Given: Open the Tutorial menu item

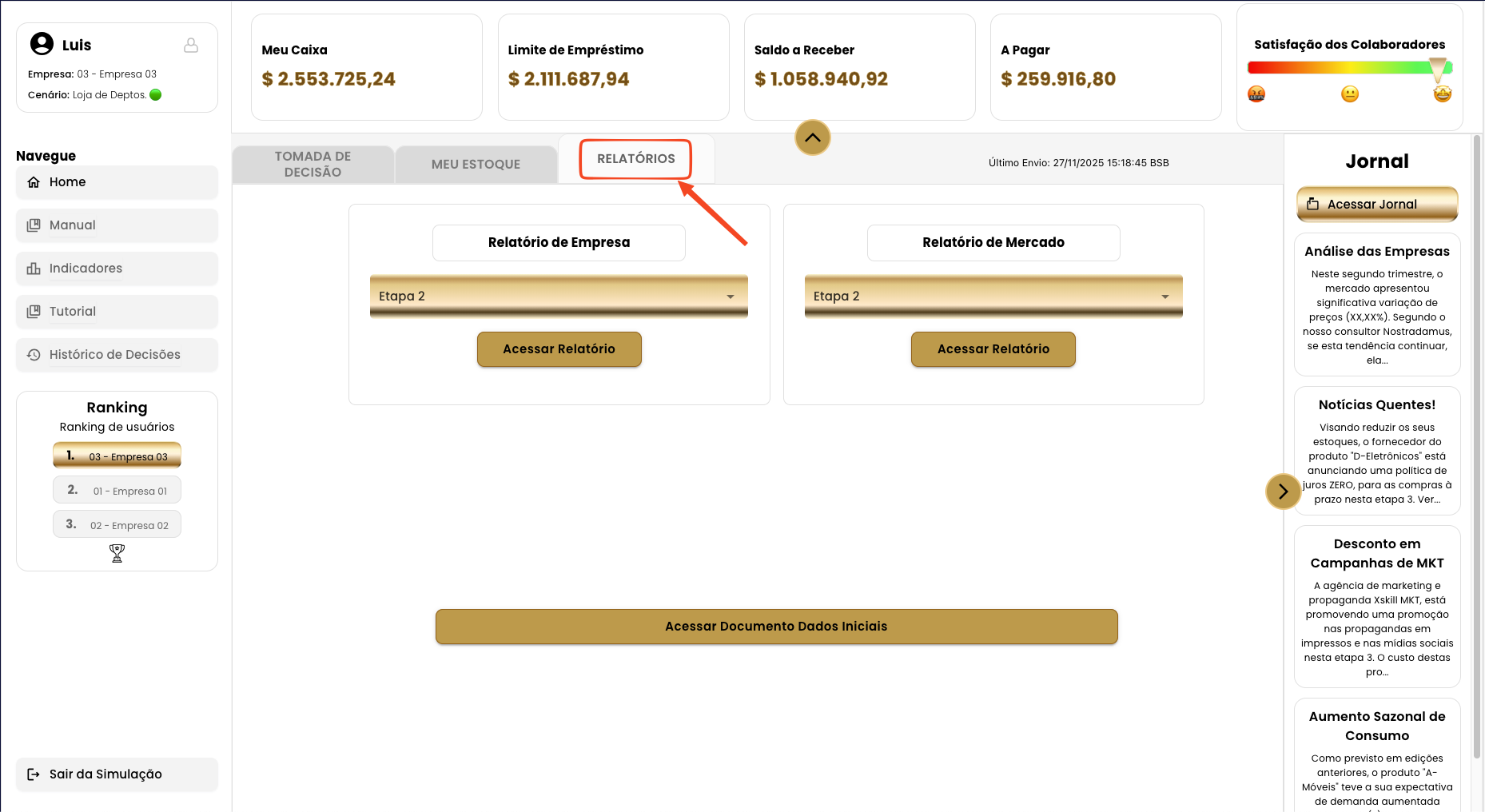Looking at the screenshot, I should pyautogui.click(x=117, y=312).
